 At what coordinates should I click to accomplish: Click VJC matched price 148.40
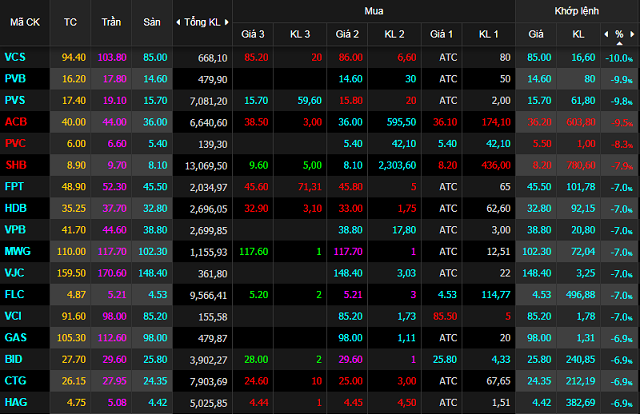tap(537, 273)
